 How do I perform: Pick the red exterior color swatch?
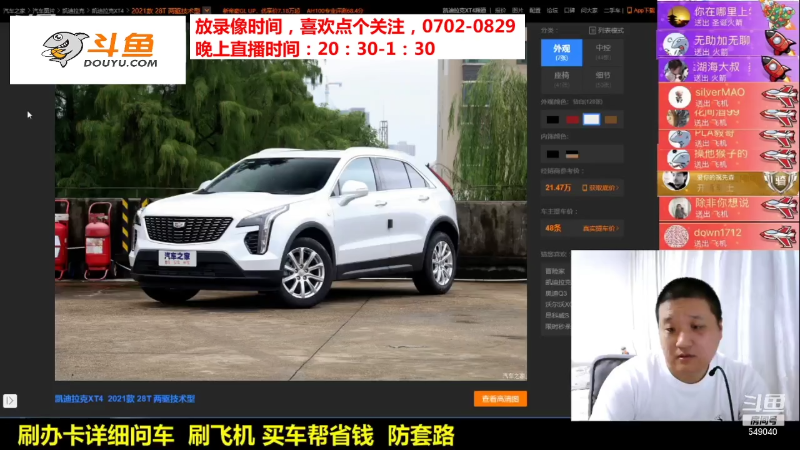572,119
